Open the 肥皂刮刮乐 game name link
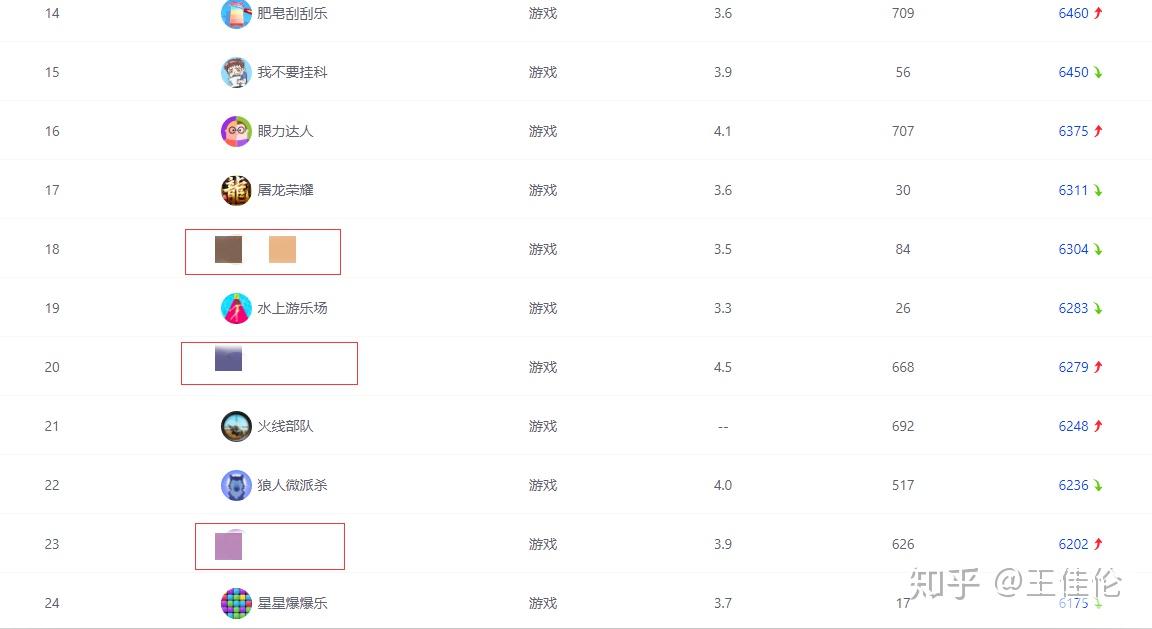 pos(292,14)
